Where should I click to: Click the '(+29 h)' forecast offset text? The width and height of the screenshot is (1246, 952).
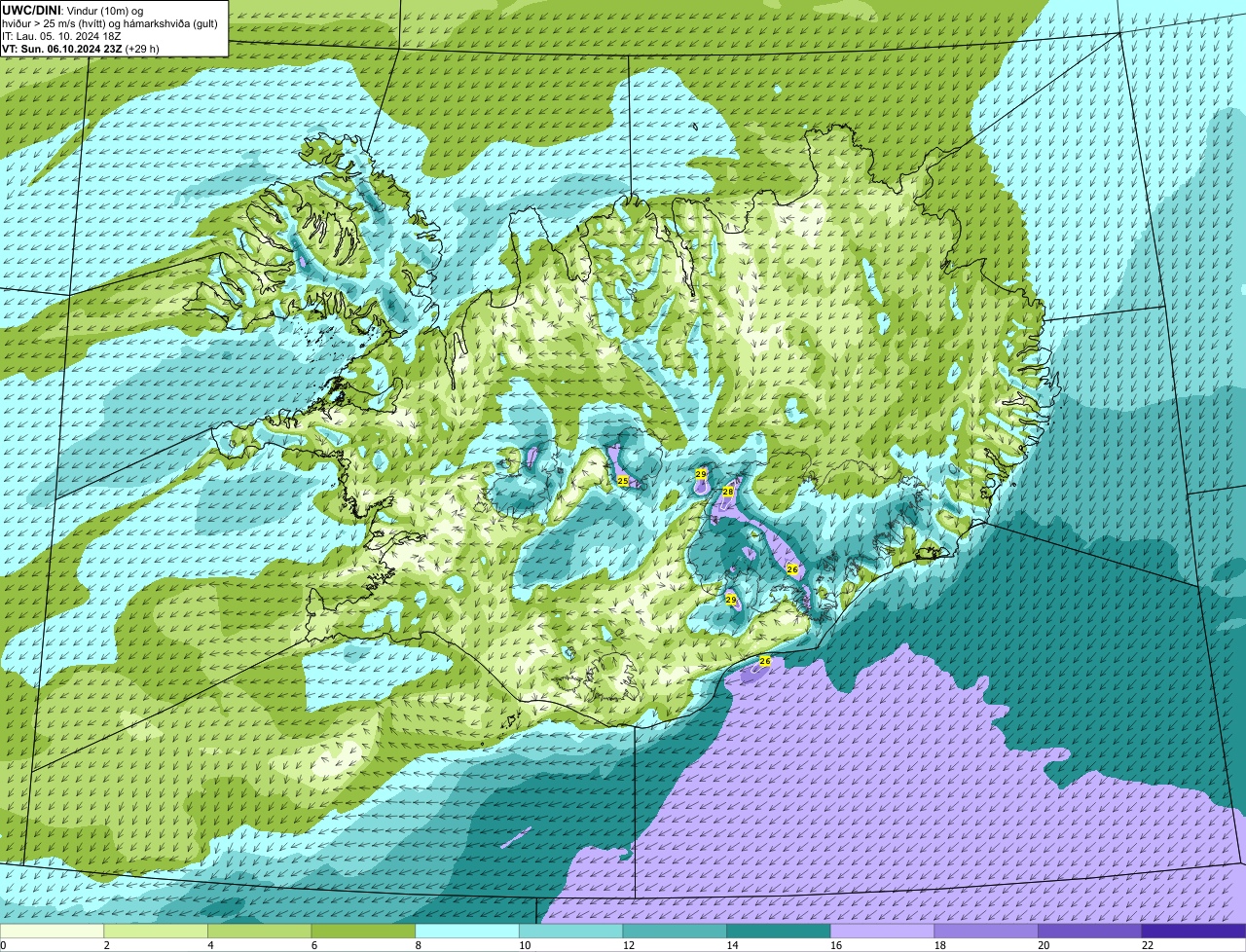coord(142,49)
